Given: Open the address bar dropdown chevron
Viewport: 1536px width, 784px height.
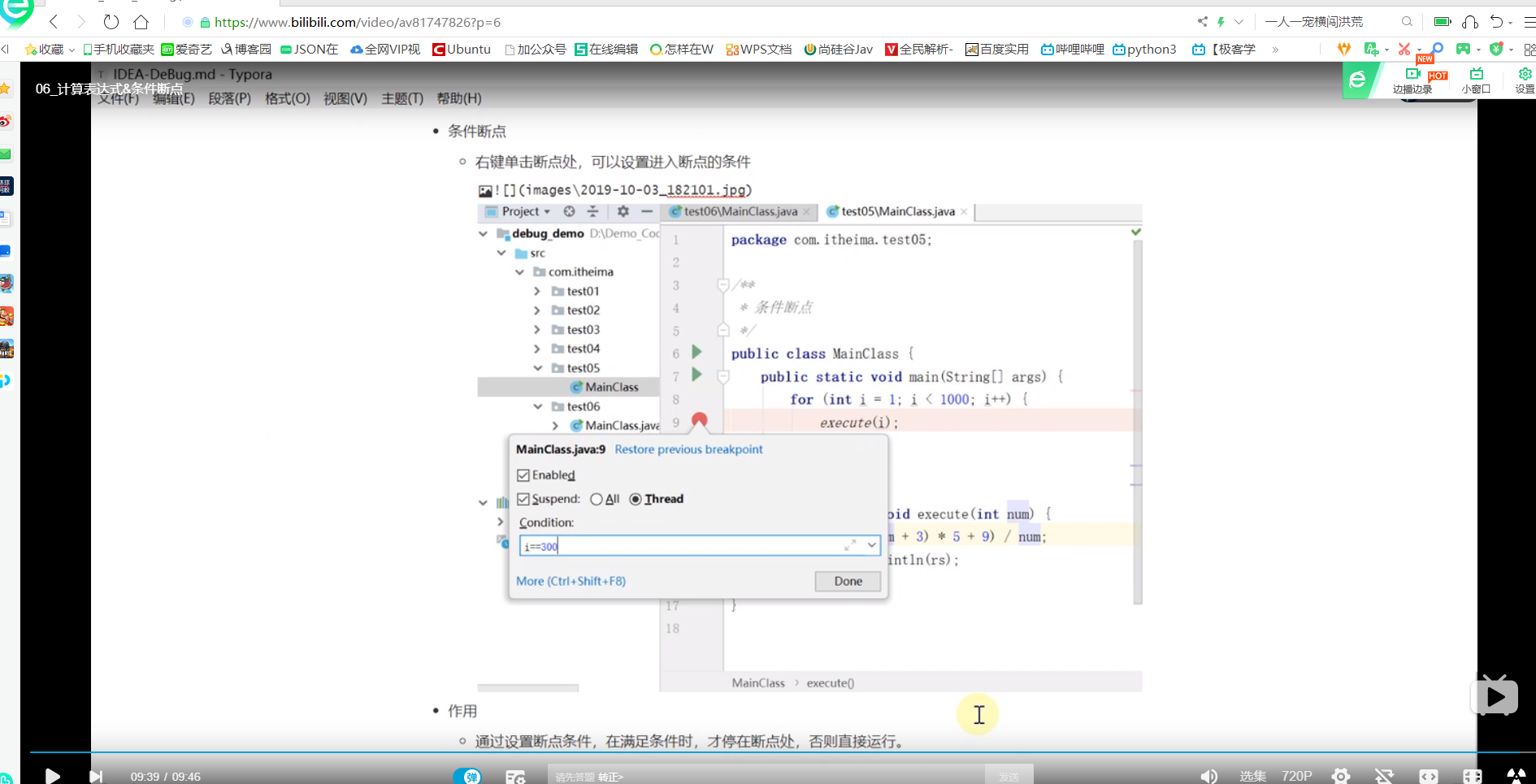Looking at the screenshot, I should 1239,22.
